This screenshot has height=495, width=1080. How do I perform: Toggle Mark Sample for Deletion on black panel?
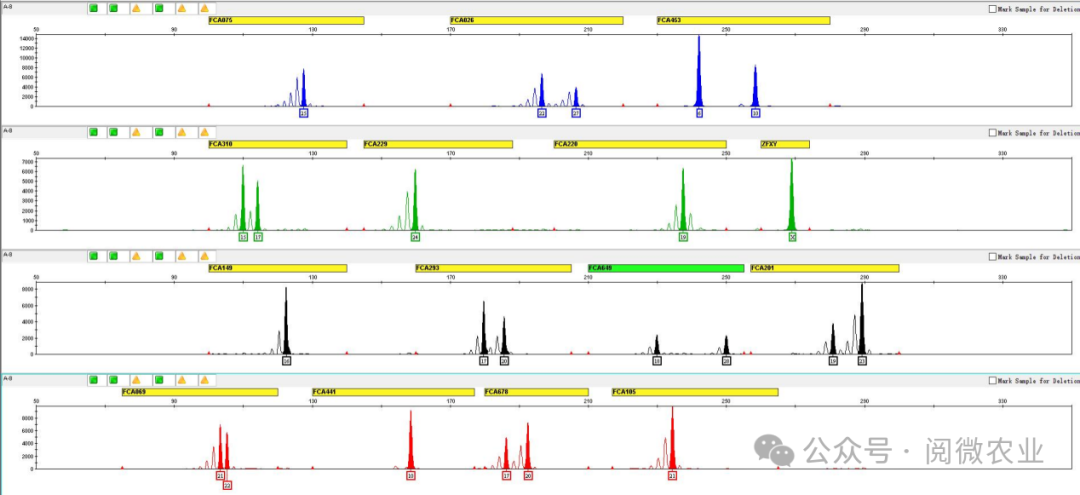tap(992, 256)
